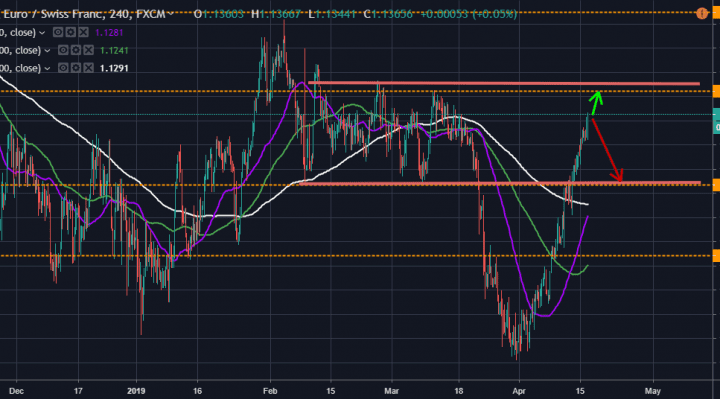Remove the purple 1.1281 moving average indicator
720x399 pixels.
83,32
